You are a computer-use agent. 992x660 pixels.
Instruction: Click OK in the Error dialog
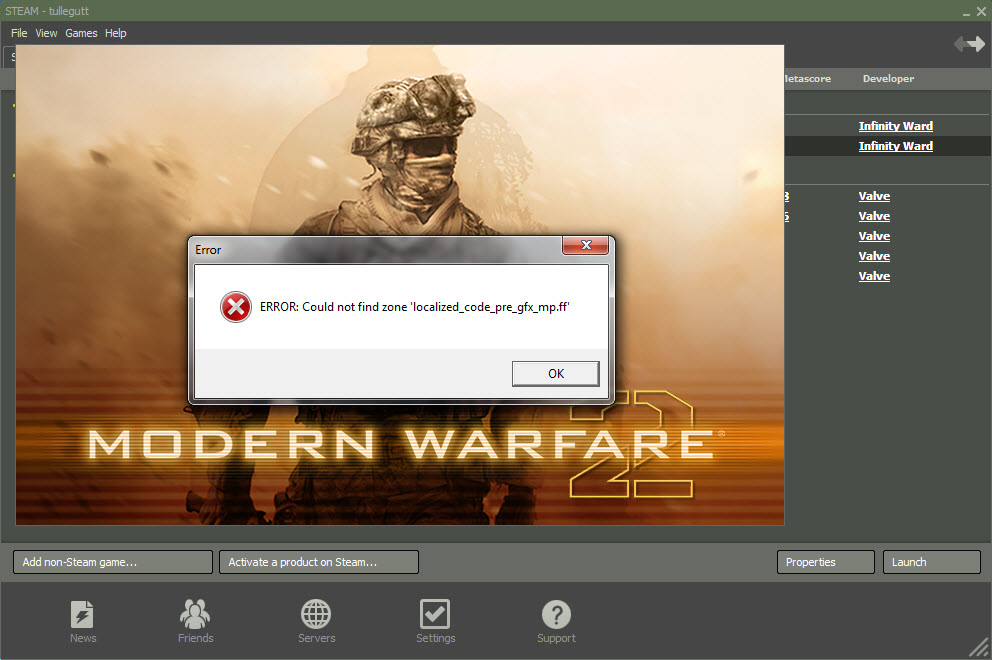point(555,373)
